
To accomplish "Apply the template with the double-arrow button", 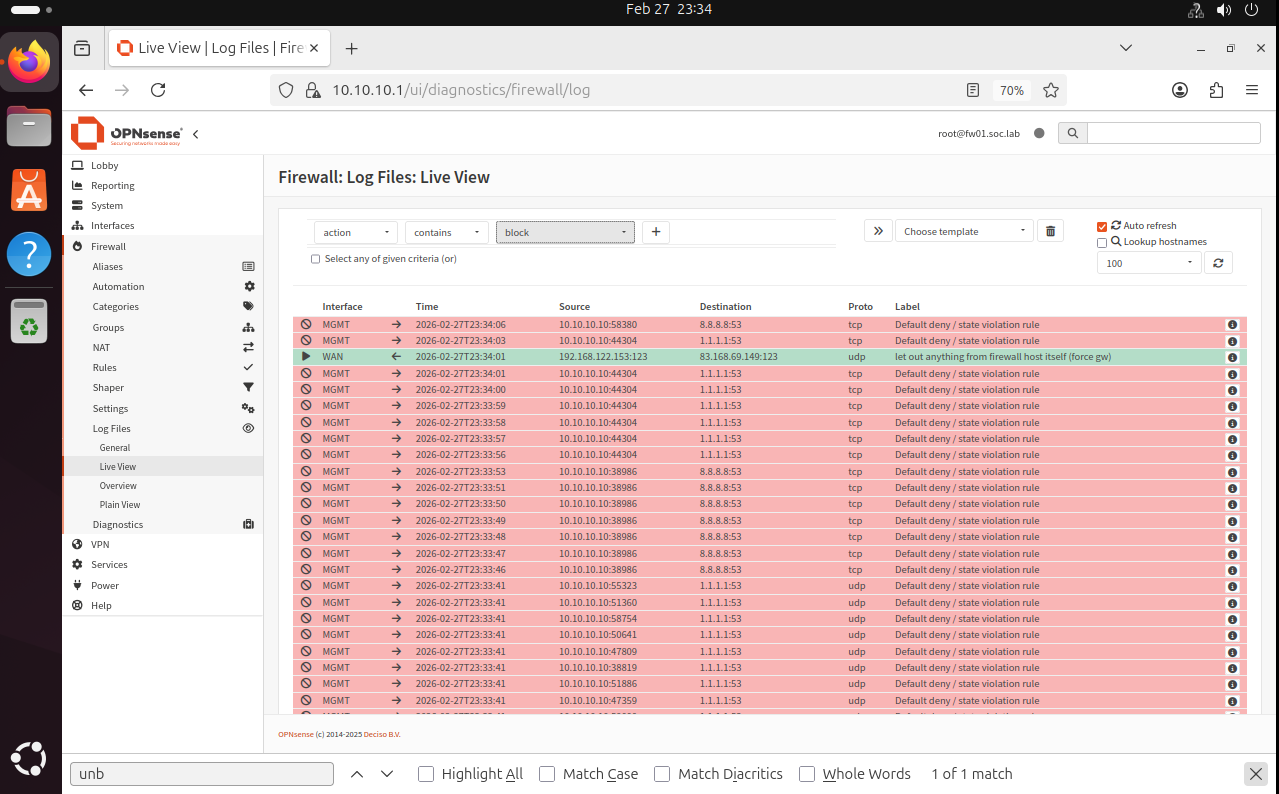I will tap(877, 231).
